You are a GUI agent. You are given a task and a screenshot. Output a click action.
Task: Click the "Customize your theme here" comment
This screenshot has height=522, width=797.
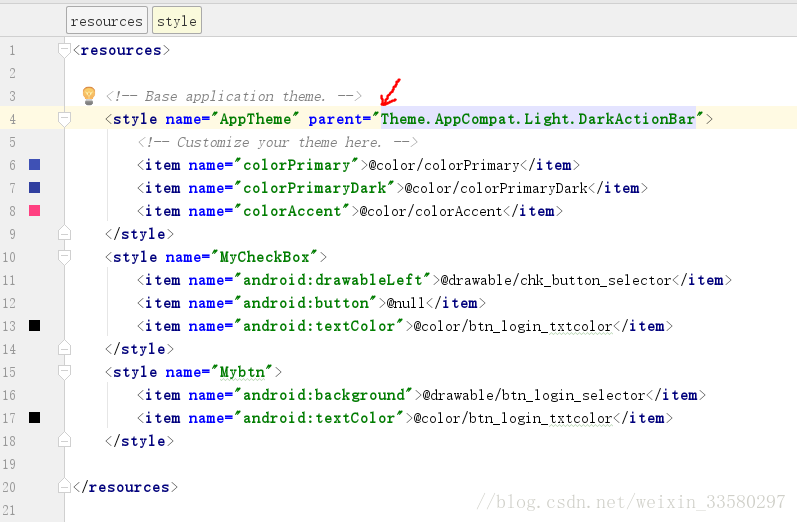pos(278,142)
